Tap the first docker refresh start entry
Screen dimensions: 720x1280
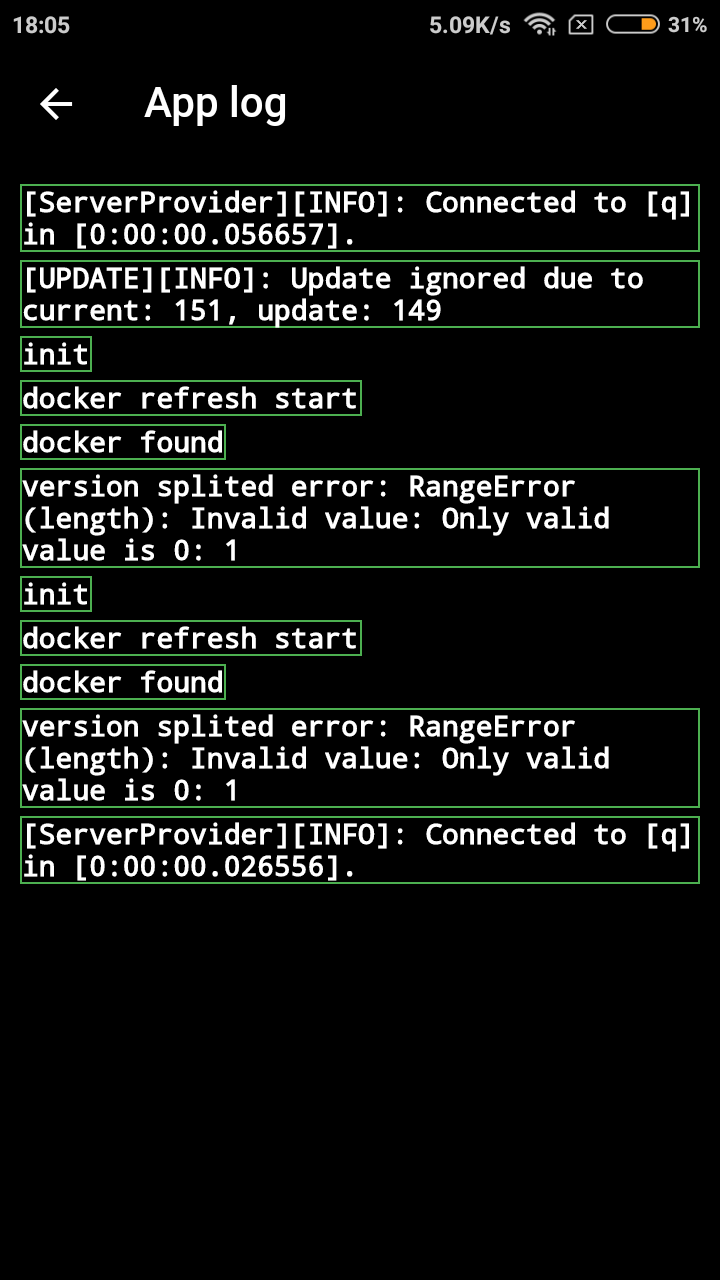point(190,398)
